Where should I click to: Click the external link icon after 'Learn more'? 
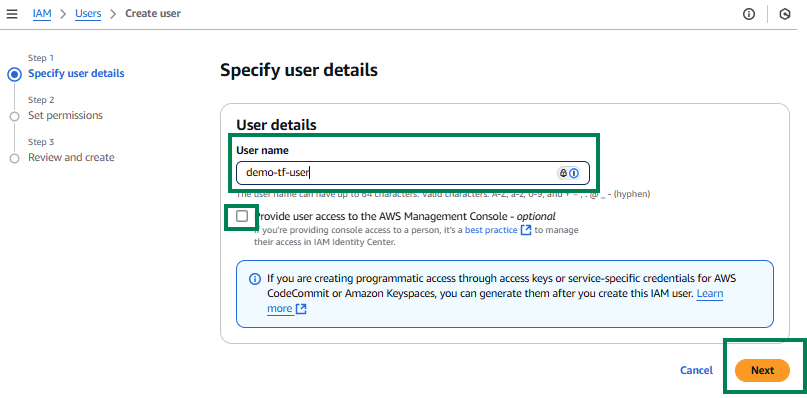click(x=301, y=309)
